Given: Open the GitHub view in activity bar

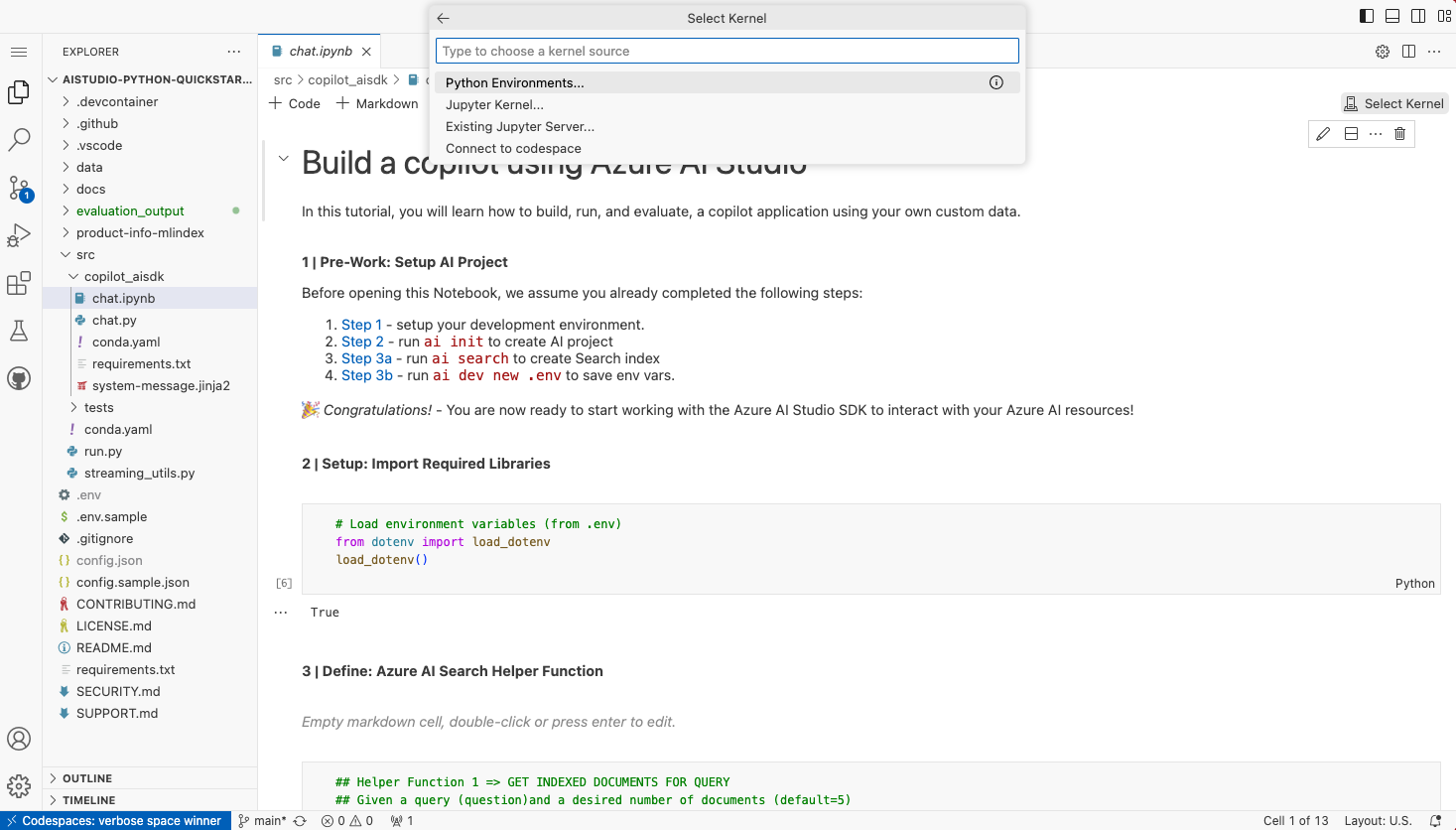Looking at the screenshot, I should tap(19, 378).
